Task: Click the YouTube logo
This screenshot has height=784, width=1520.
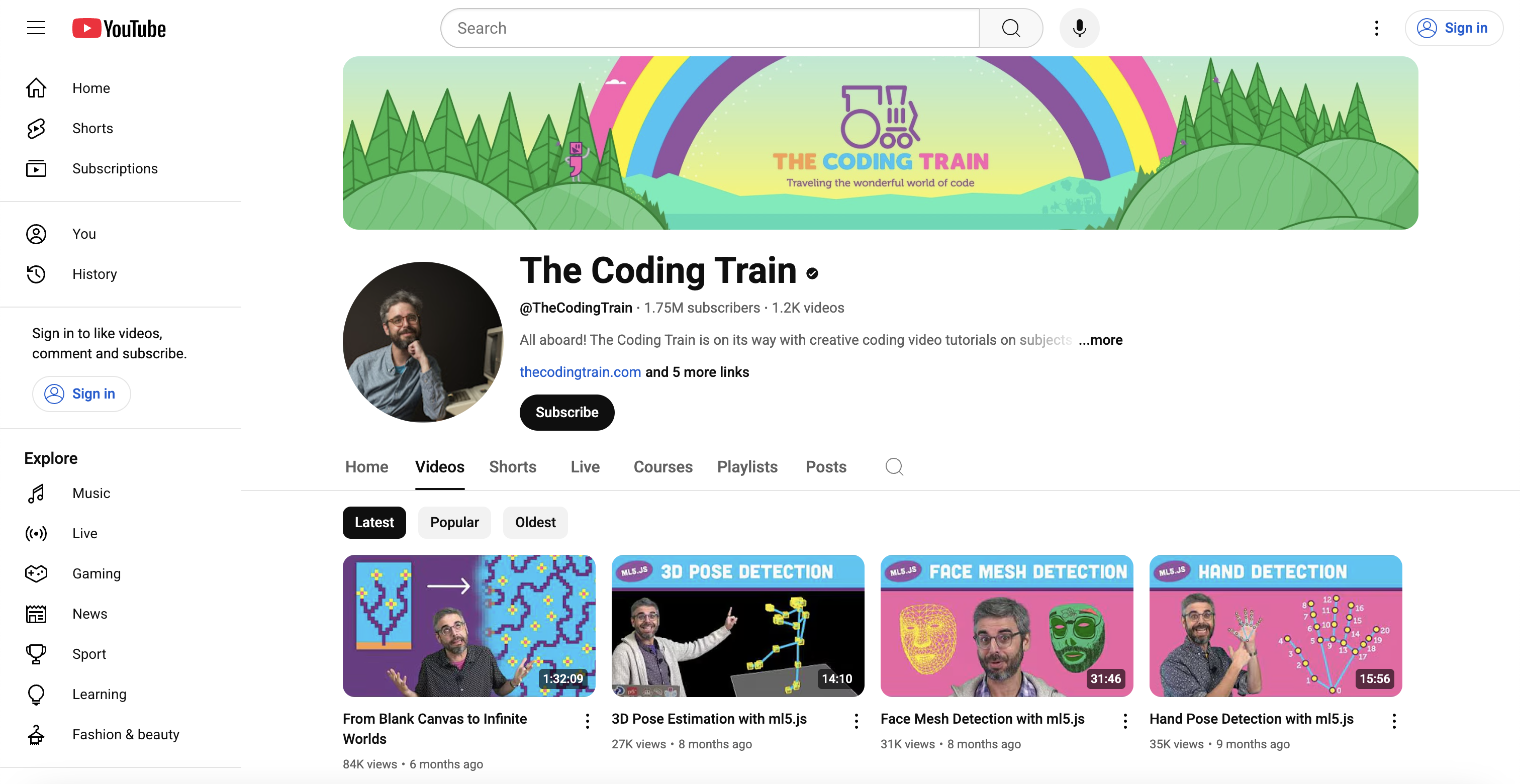Action: point(119,28)
